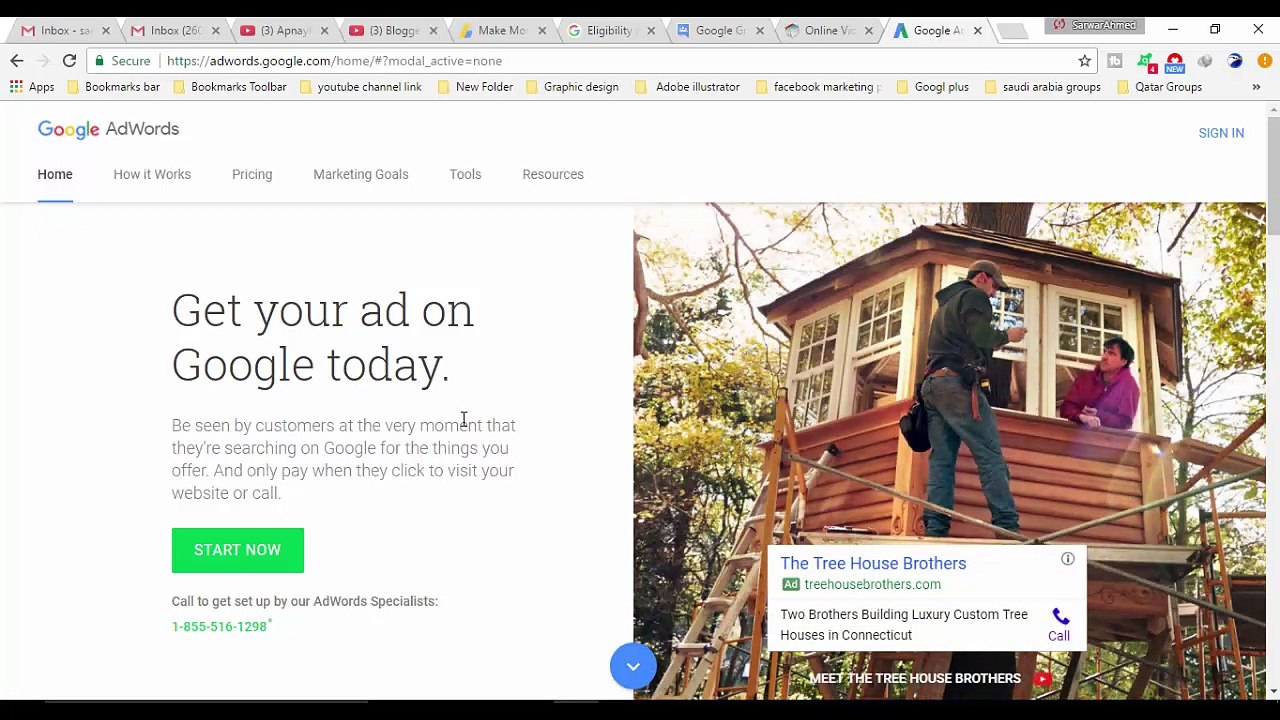Click the fb extension icon in toolbar
The height and width of the screenshot is (720, 1280).
pyautogui.click(x=1115, y=61)
